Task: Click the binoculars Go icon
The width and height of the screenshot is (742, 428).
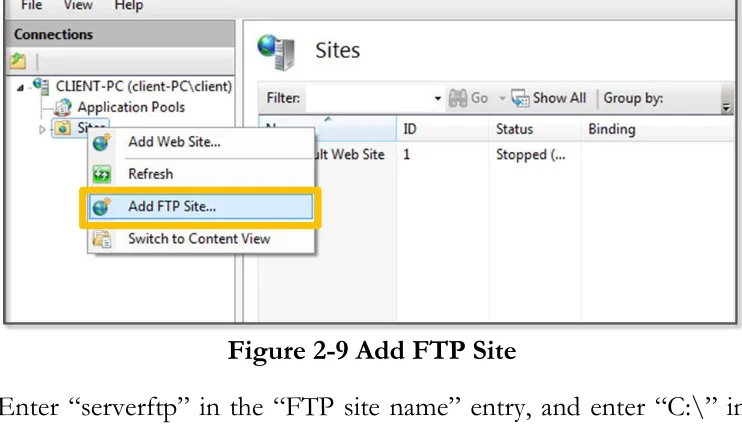Action: tap(458, 98)
